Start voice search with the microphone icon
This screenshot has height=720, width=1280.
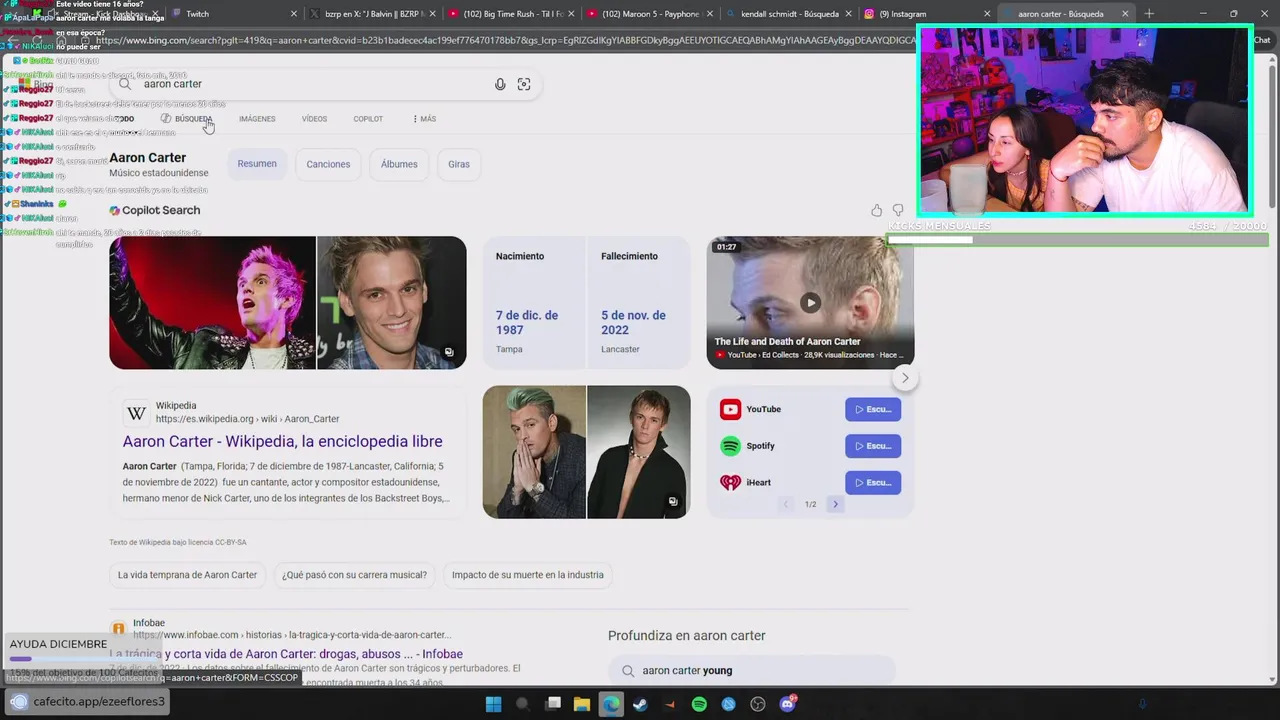tap(500, 84)
